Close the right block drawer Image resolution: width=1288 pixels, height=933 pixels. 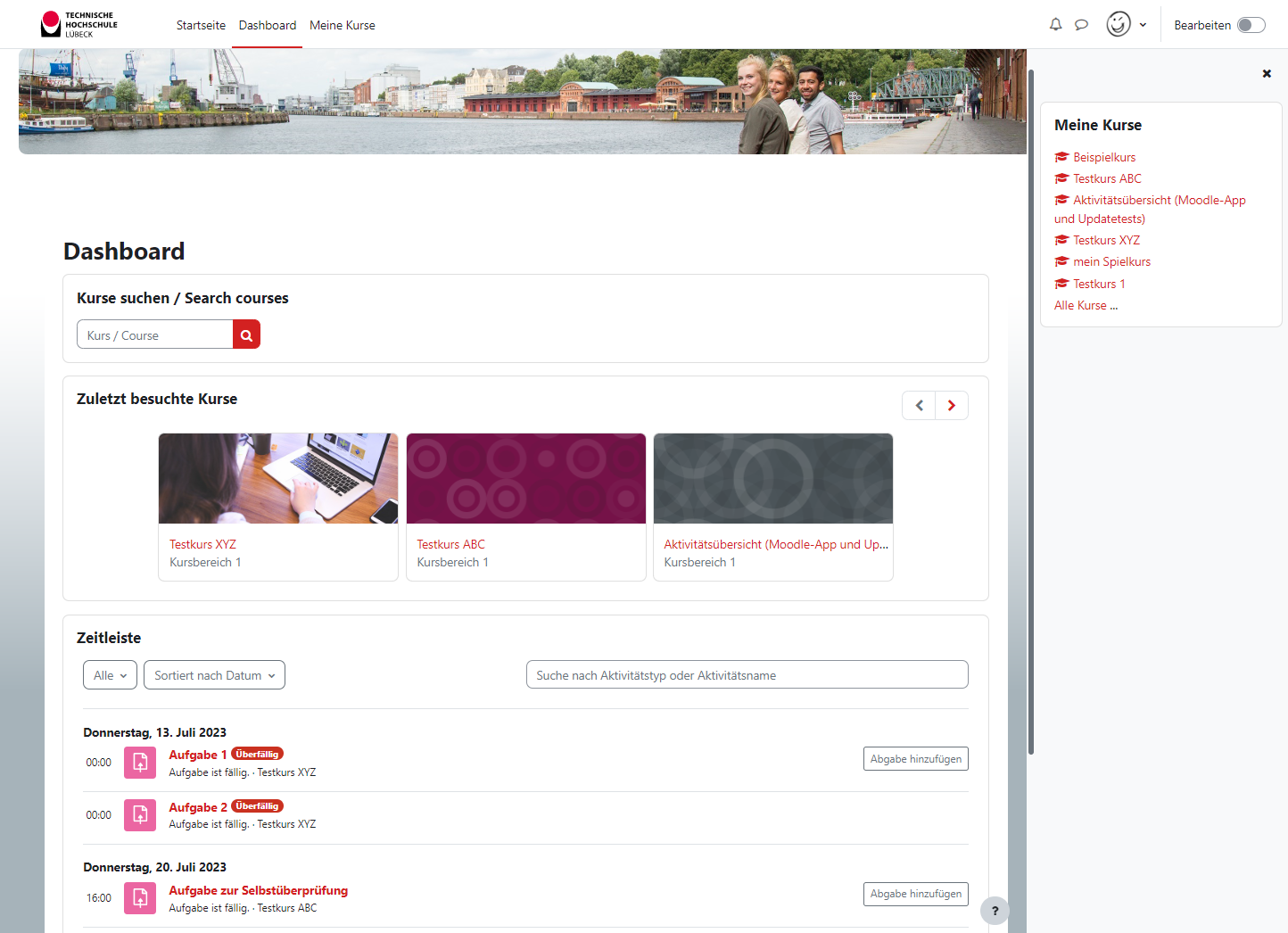(1267, 73)
